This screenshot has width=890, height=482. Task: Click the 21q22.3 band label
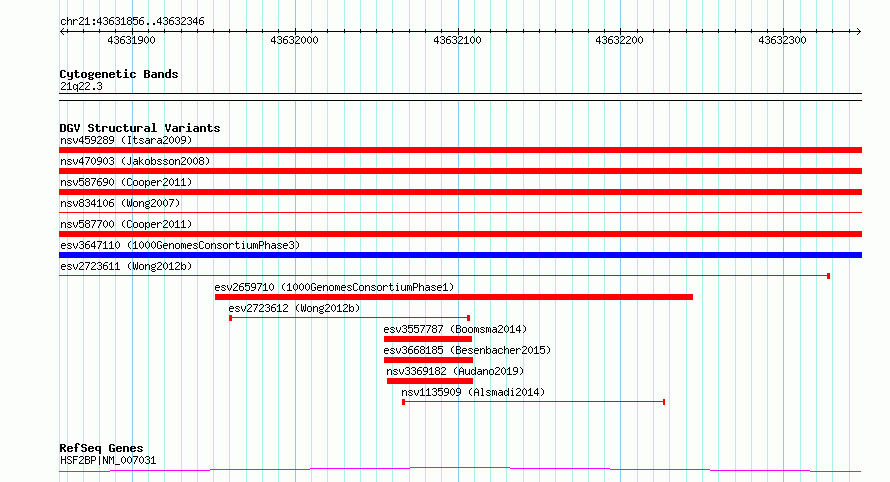click(81, 86)
